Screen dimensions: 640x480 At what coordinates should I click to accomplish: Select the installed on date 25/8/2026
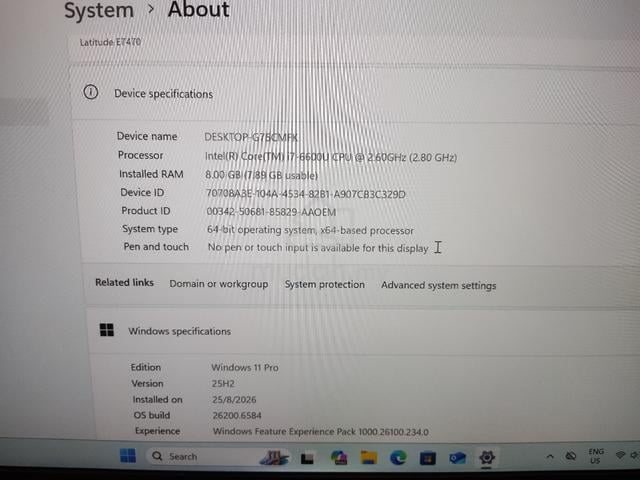234,400
